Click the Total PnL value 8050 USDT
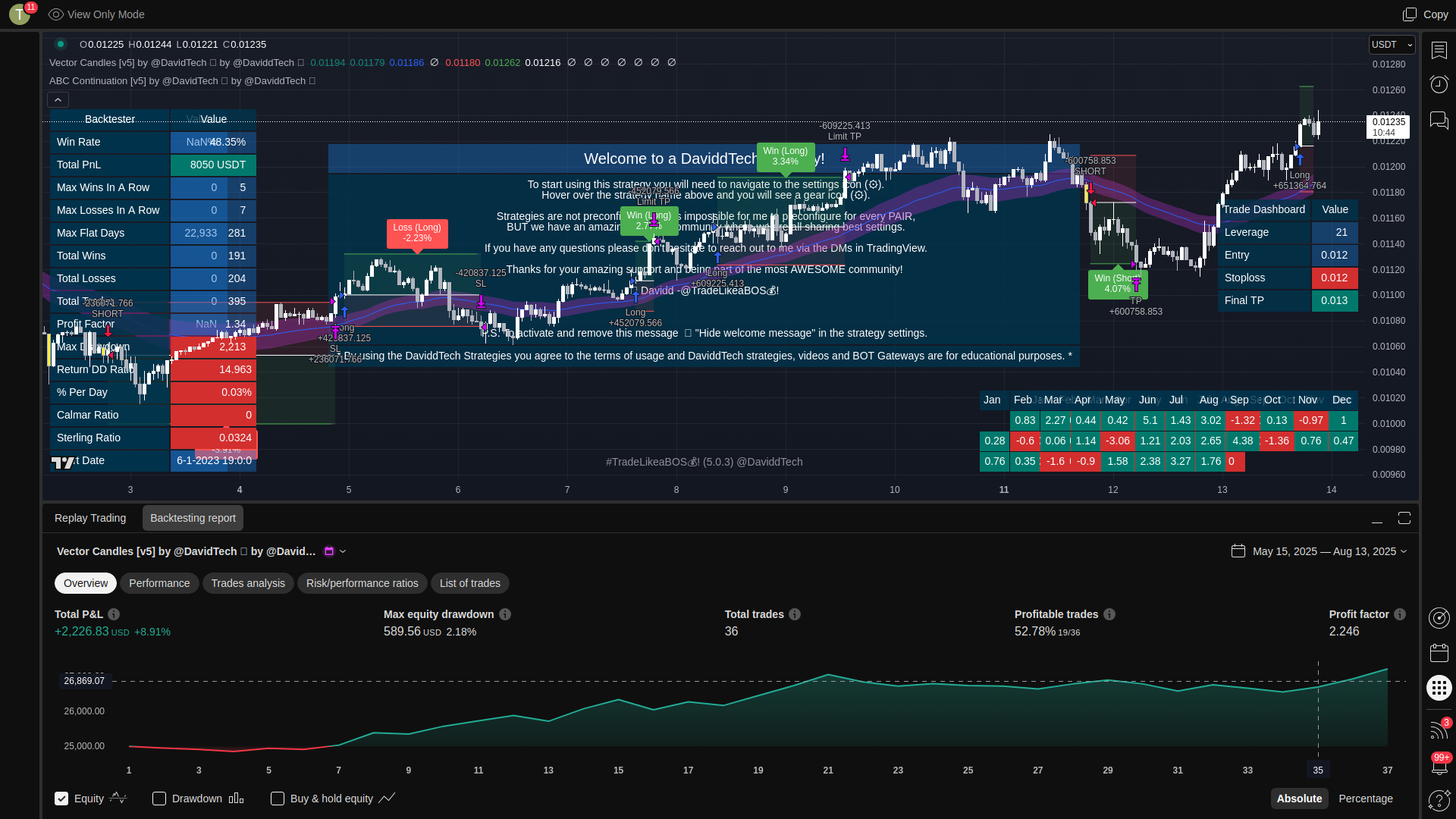The height and width of the screenshot is (819, 1456). [x=213, y=165]
